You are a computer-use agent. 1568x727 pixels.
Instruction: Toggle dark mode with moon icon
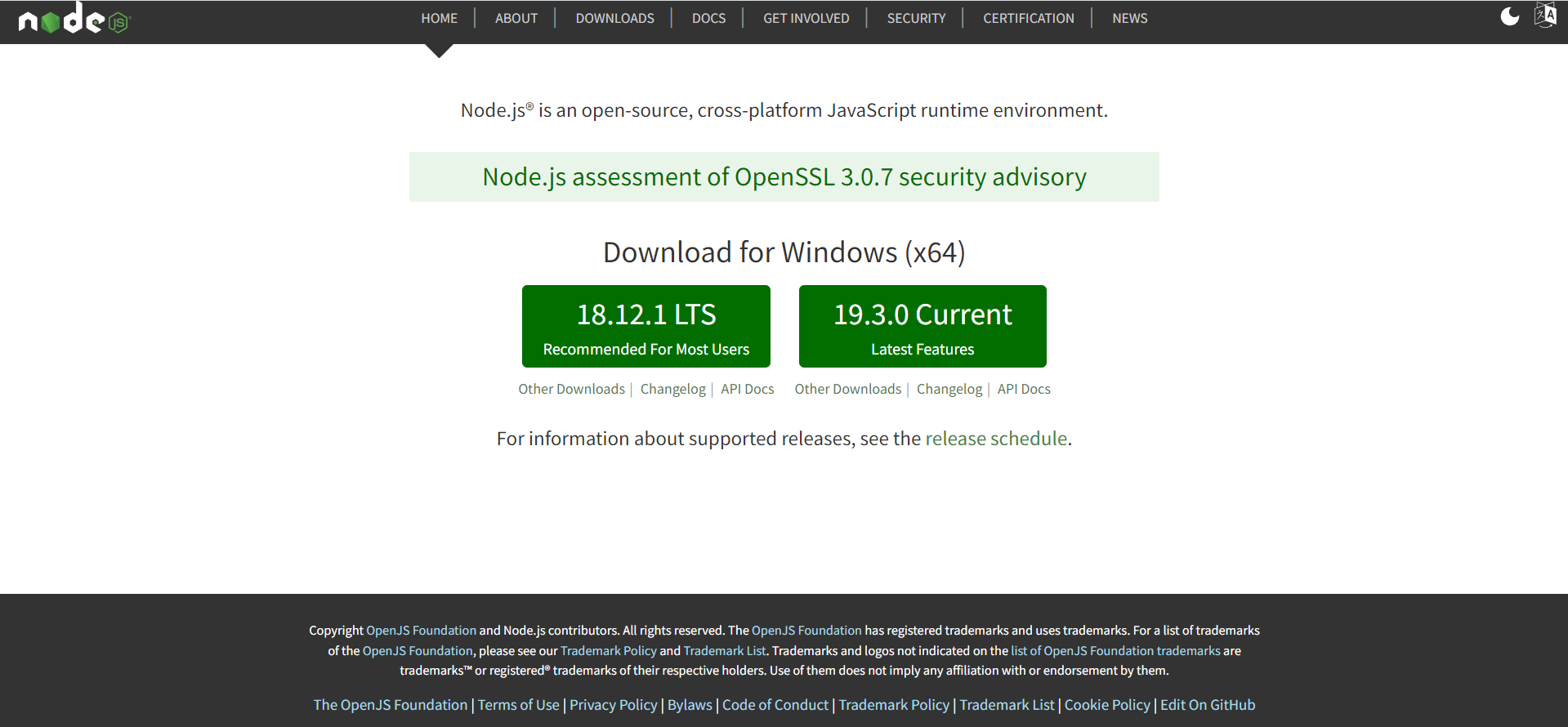(x=1509, y=17)
